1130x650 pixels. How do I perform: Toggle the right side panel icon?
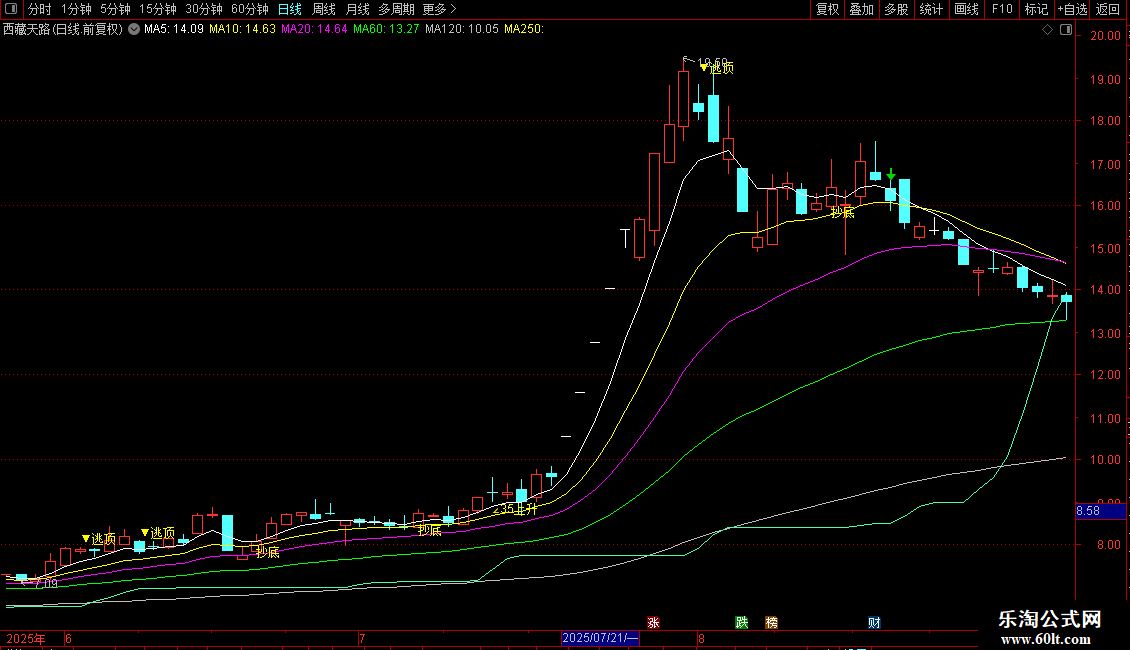click(1066, 30)
